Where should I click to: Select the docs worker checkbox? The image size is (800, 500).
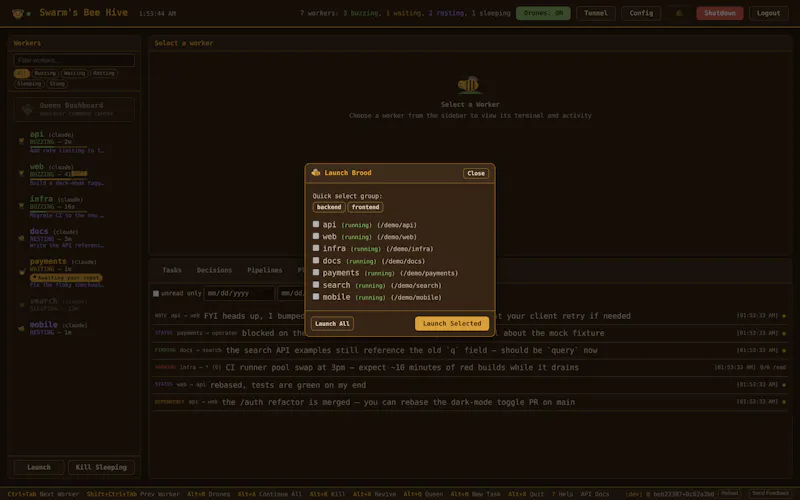point(316,260)
